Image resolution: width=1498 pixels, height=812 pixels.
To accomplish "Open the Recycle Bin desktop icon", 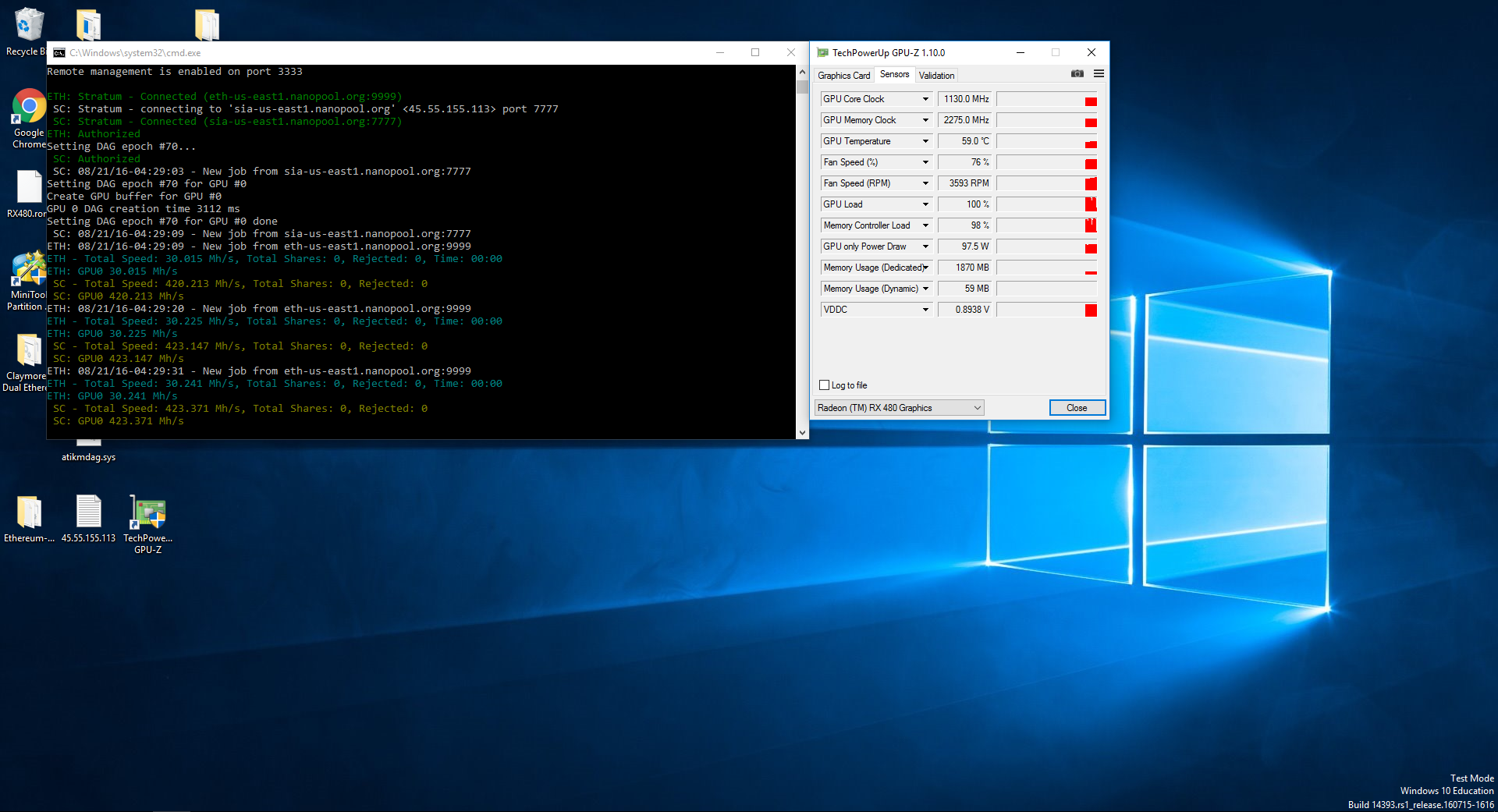I will pyautogui.click(x=28, y=31).
